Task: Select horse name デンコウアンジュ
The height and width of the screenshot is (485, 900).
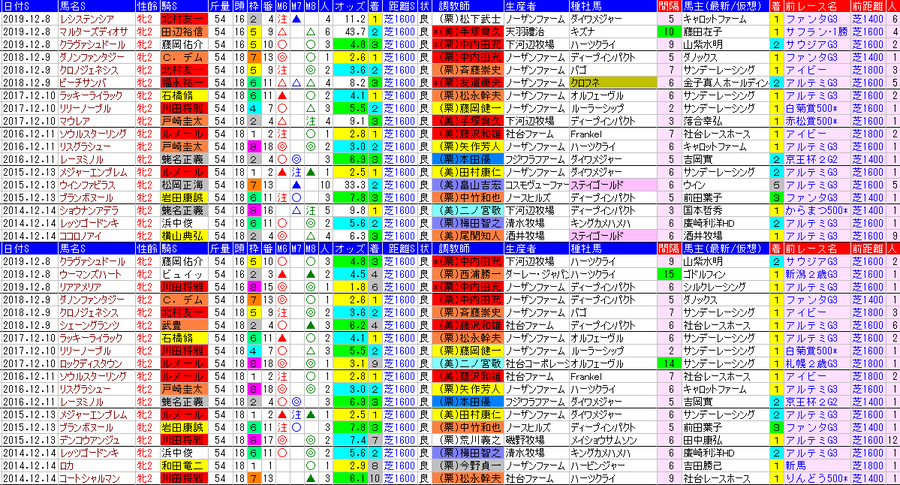Action: point(89,440)
